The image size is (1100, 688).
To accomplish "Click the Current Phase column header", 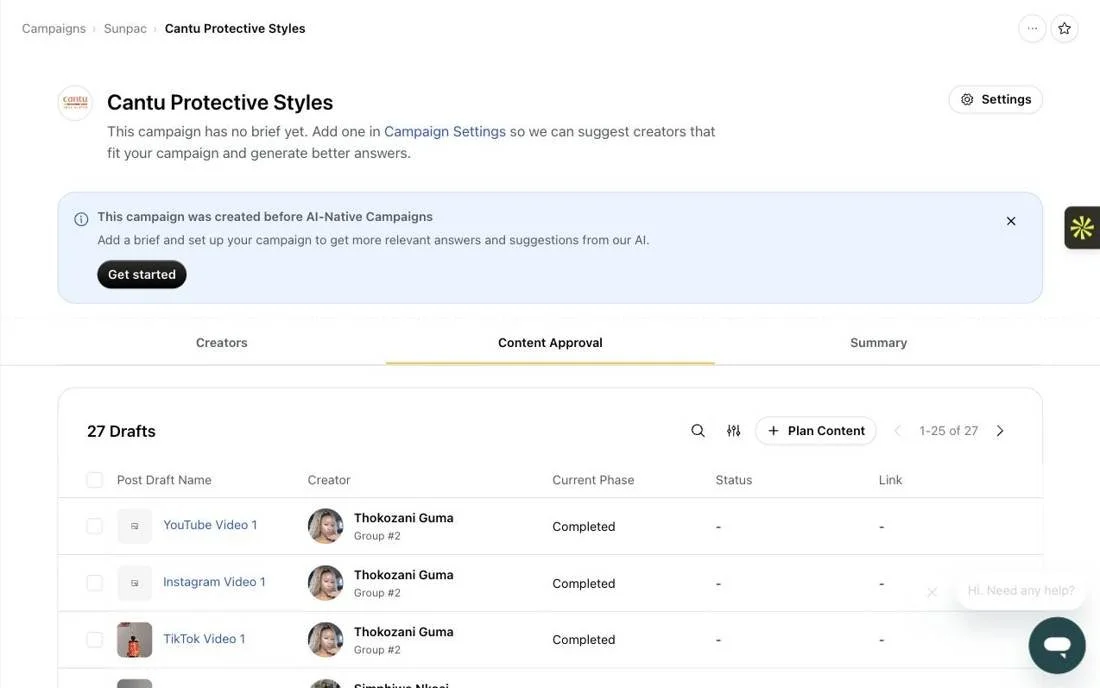I will [x=593, y=480].
